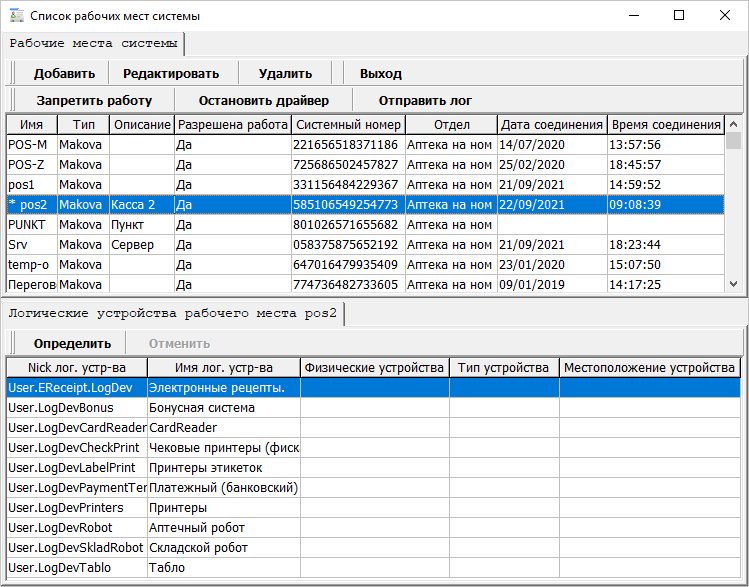
Task: Click the Добавить toolbar button
Action: tap(64, 73)
